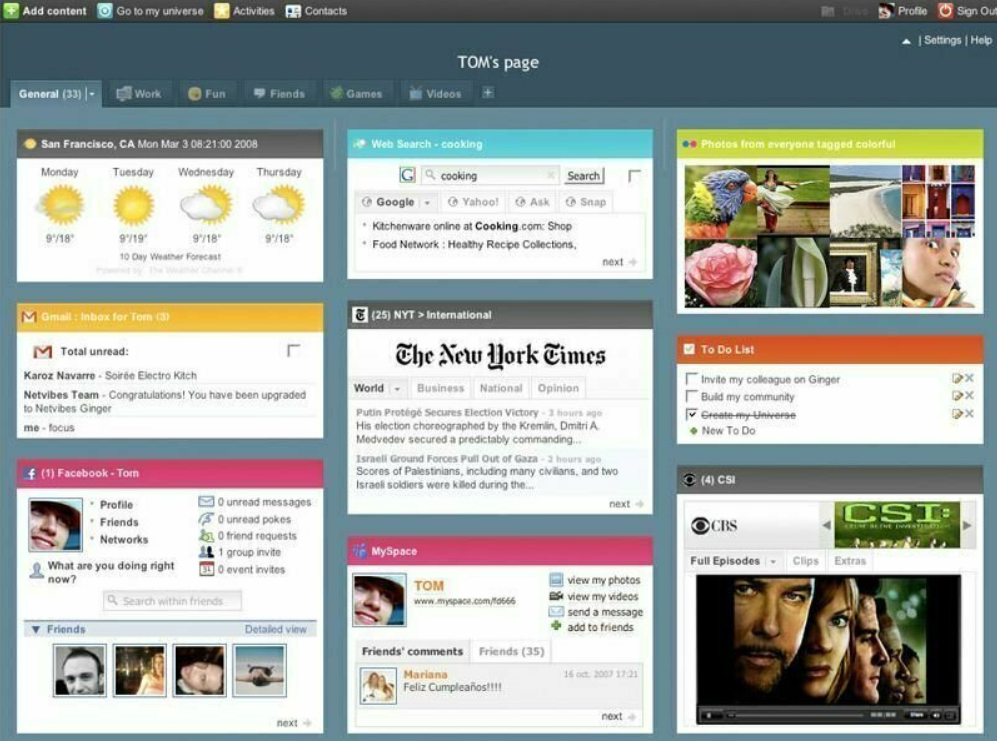The image size is (997, 741).
Task: Check the 'Build my community' checkbox
Action: (x=691, y=396)
